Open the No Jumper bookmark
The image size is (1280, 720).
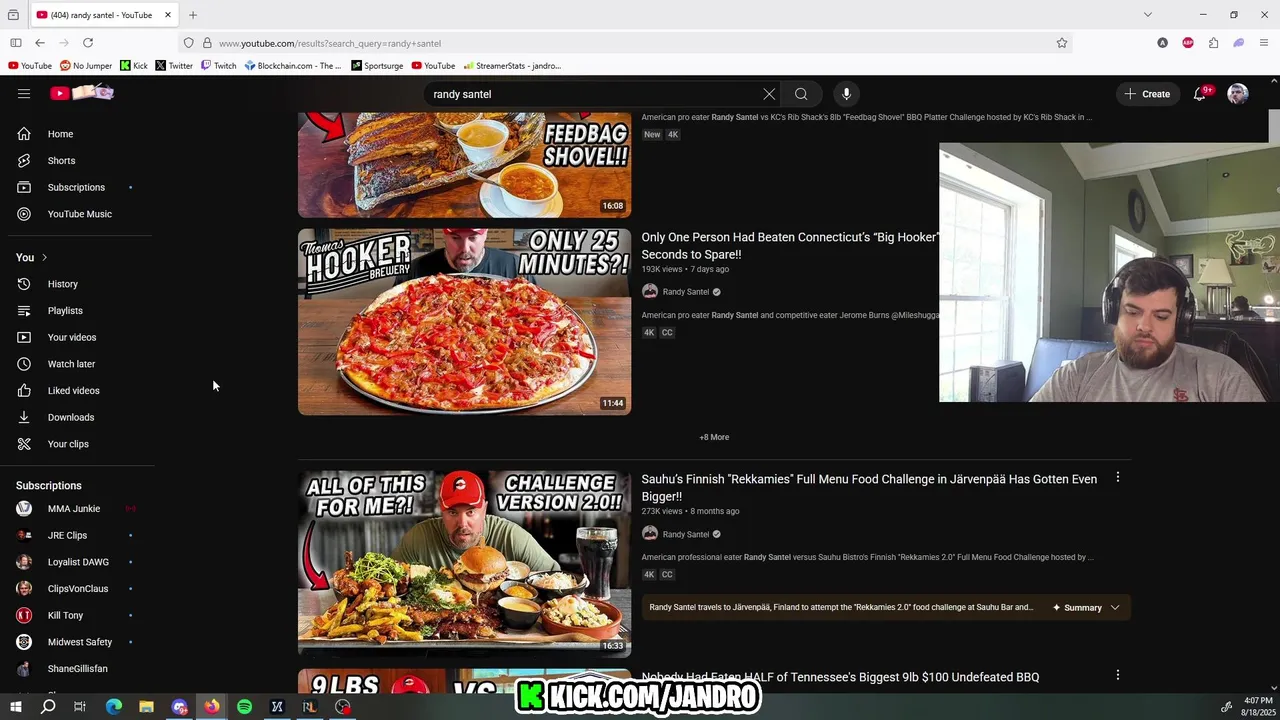(86, 66)
